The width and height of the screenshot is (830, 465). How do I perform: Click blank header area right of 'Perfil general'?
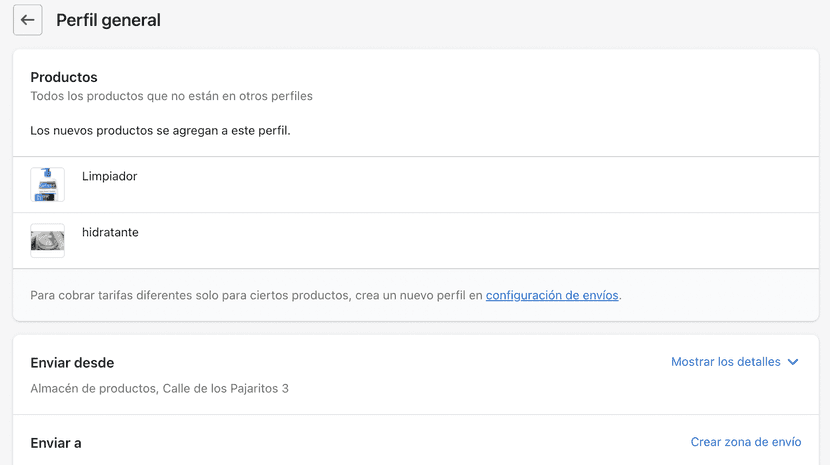[x=500, y=20]
